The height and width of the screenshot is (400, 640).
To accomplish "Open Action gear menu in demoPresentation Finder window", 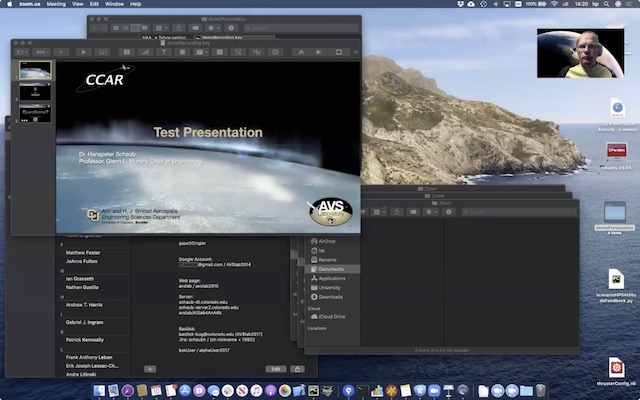I will (x=213, y=28).
